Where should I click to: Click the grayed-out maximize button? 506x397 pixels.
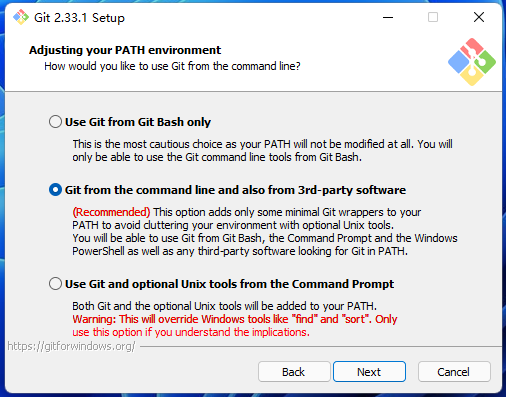[x=433, y=17]
